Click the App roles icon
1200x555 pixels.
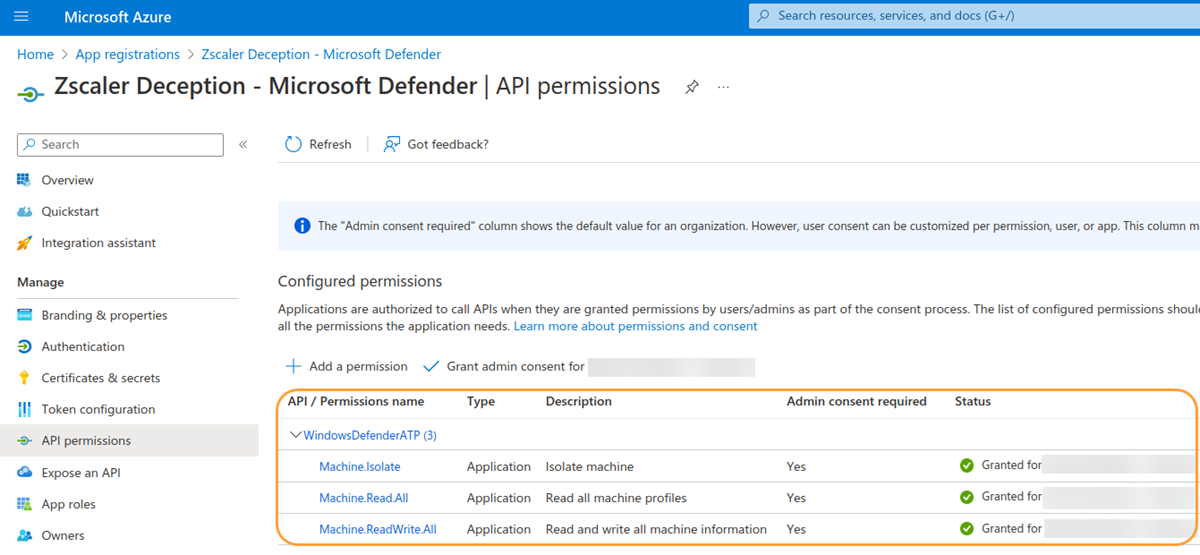(x=25, y=504)
